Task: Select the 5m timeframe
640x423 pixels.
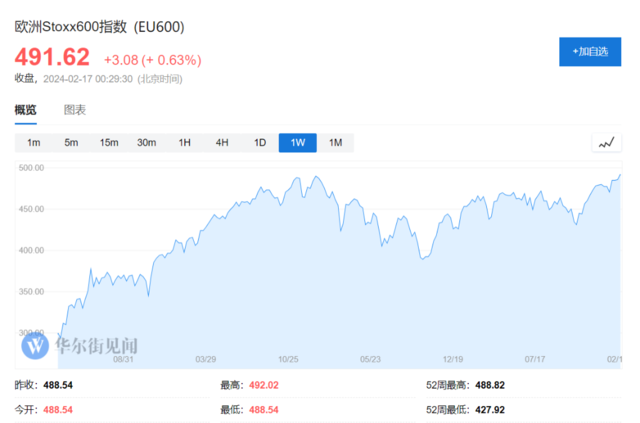Action: 71,143
